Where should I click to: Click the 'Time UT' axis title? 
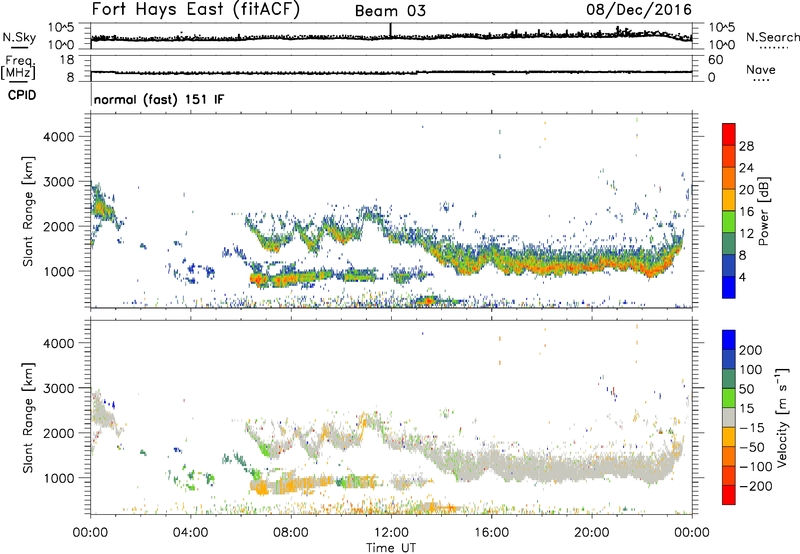(391, 548)
